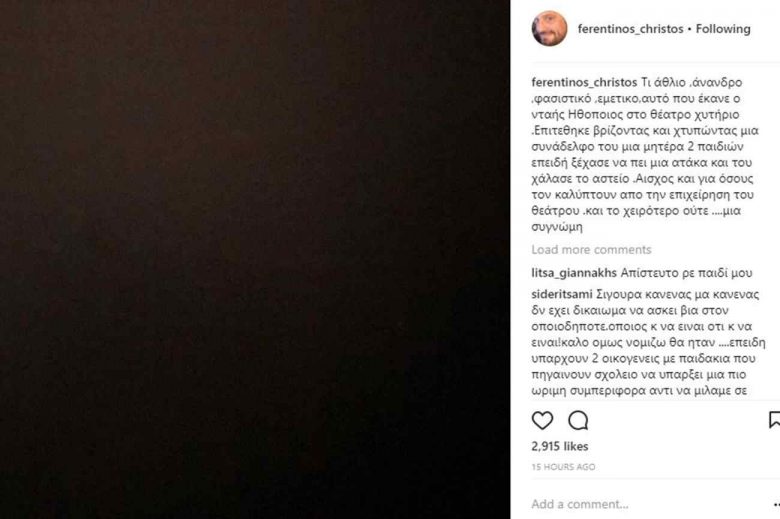The width and height of the screenshot is (780, 519).
Task: Open the ferentinos_christos profile picture
Action: 550,29
